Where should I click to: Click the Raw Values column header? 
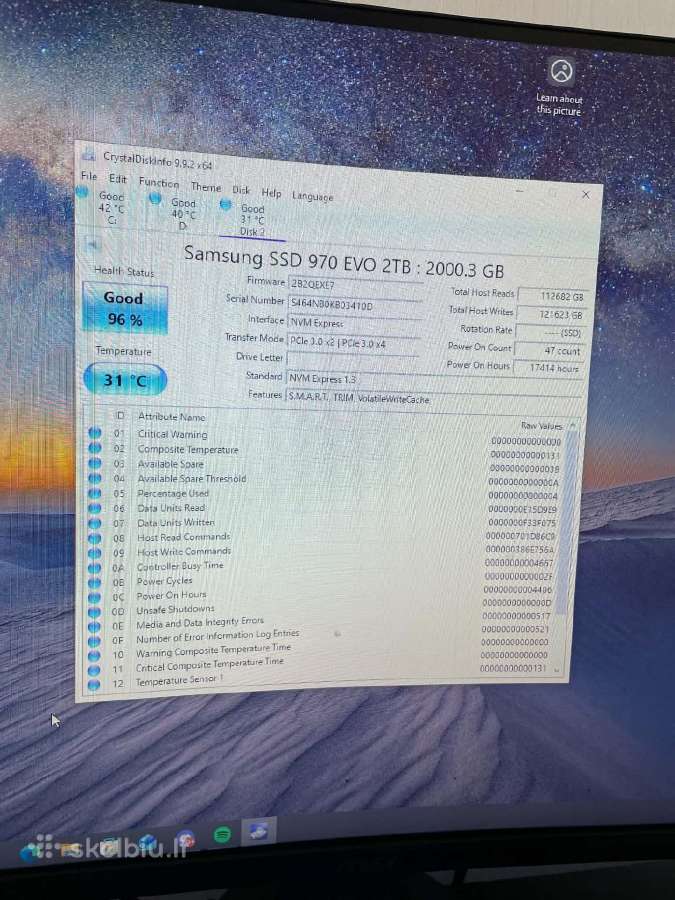(542, 425)
